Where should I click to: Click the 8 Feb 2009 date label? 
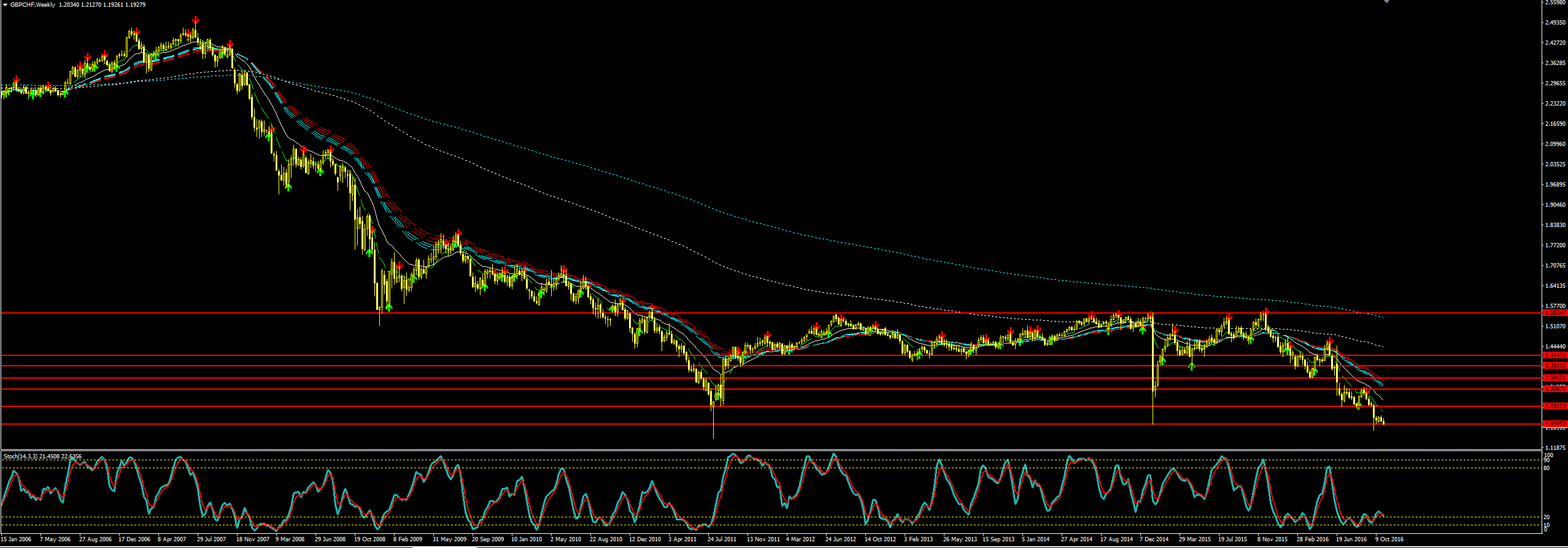[408, 539]
